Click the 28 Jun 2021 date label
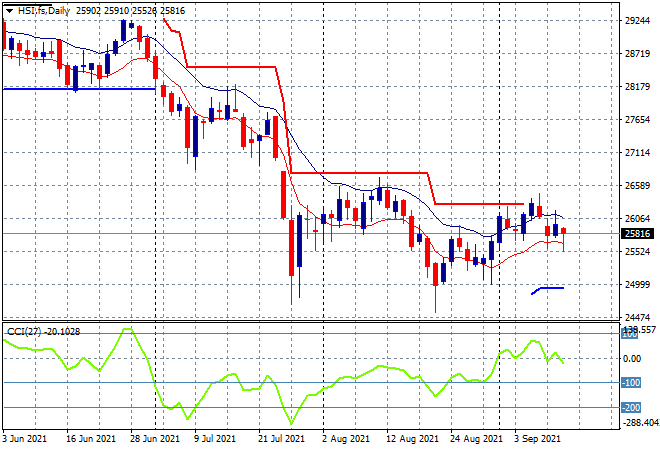This screenshot has height=450, width=660. click(154, 439)
